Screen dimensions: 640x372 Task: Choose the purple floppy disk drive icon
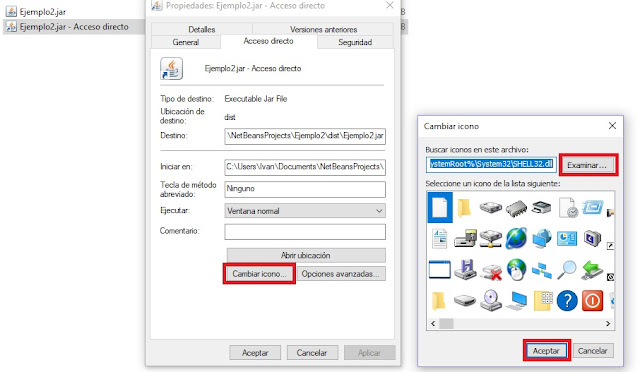pos(465,270)
